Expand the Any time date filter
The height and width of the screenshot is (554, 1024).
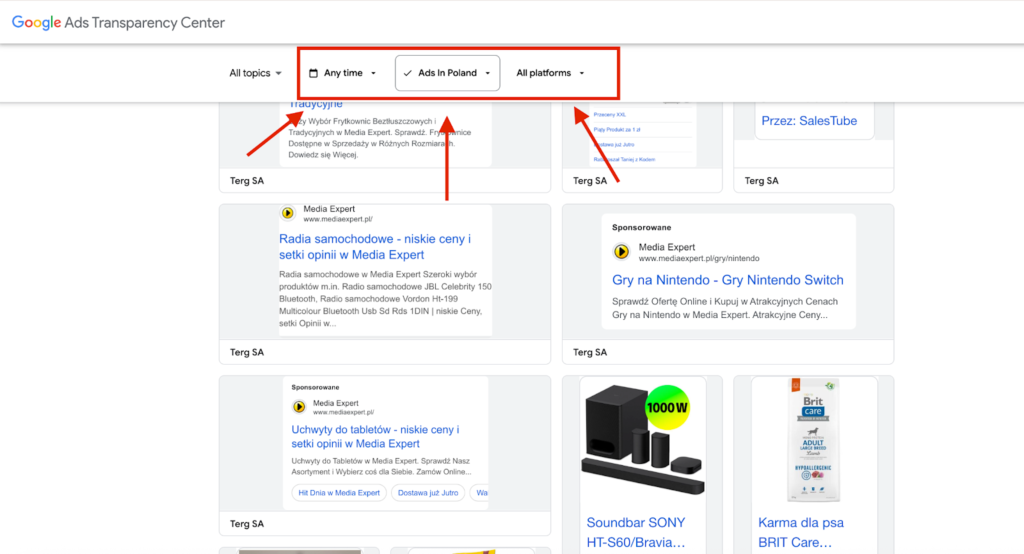pos(343,73)
